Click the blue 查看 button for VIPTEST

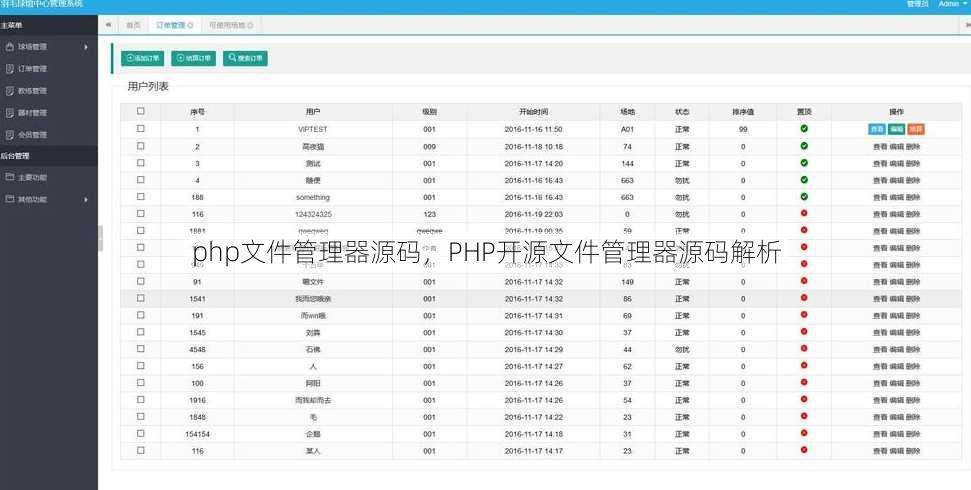877,129
